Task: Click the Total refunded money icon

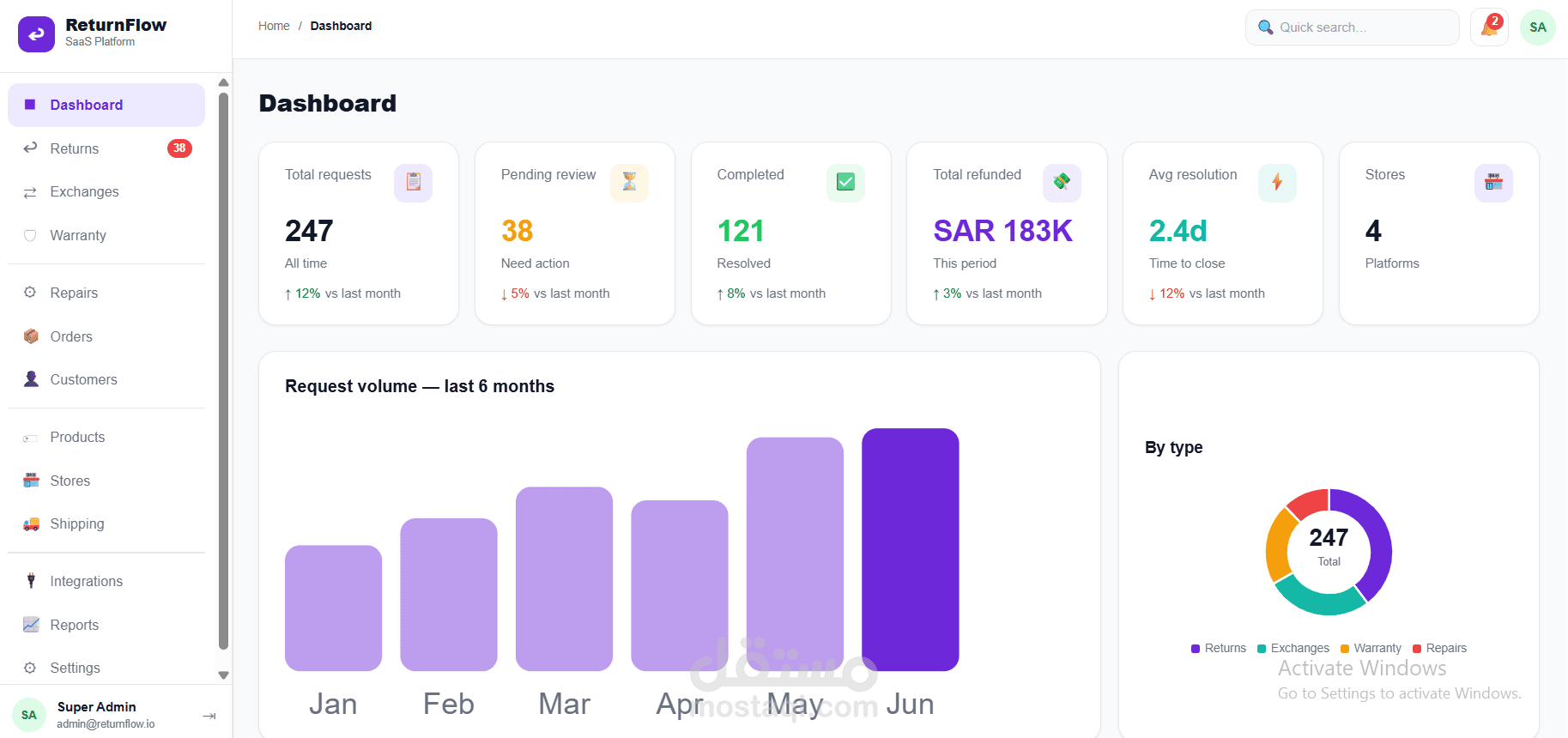Action: click(x=1062, y=183)
